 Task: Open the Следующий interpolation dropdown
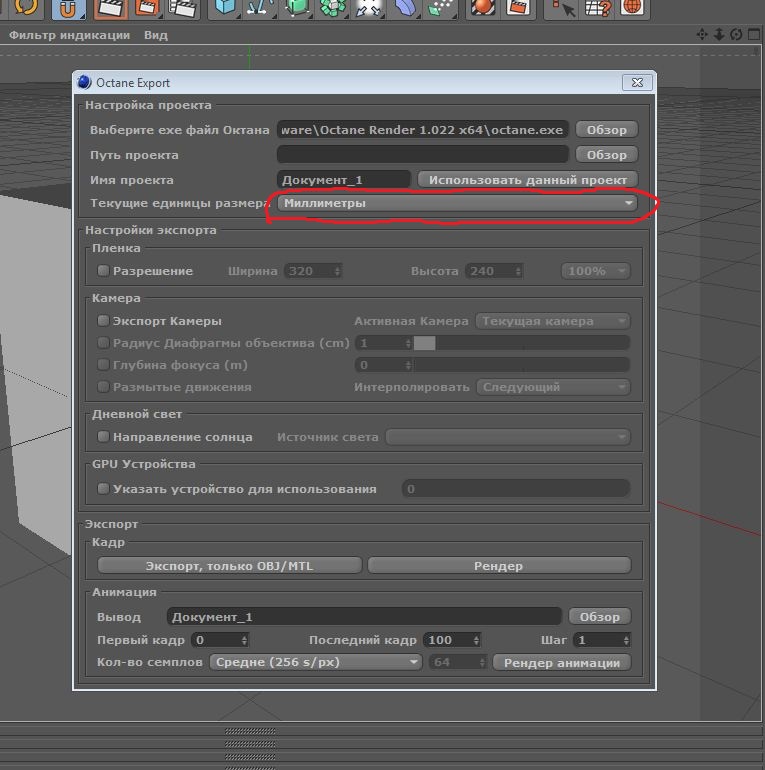(x=553, y=386)
